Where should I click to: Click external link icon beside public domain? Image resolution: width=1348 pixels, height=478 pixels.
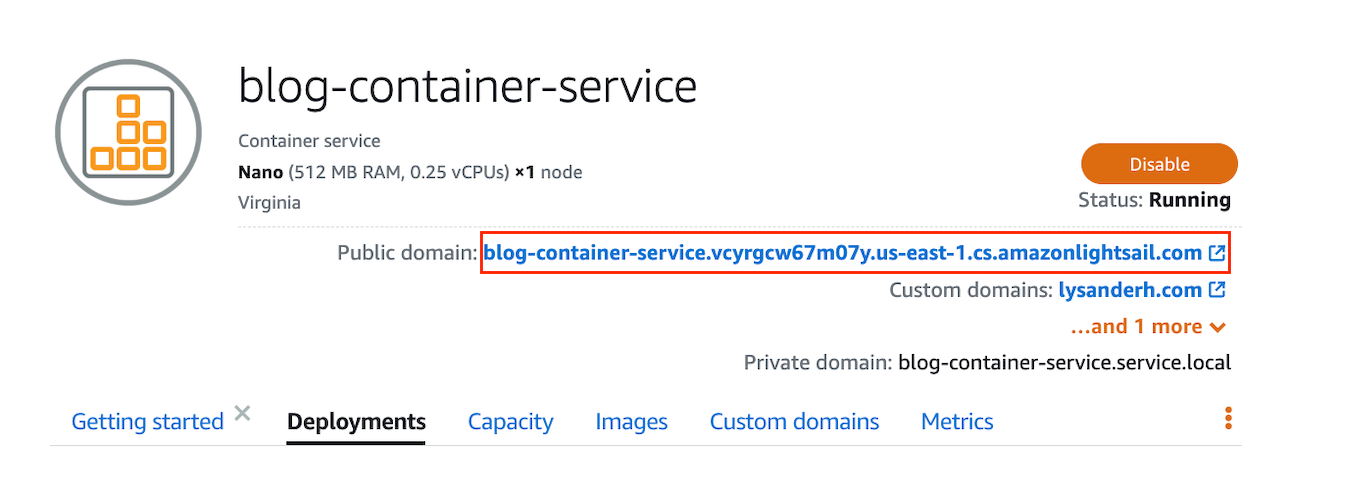click(1217, 254)
